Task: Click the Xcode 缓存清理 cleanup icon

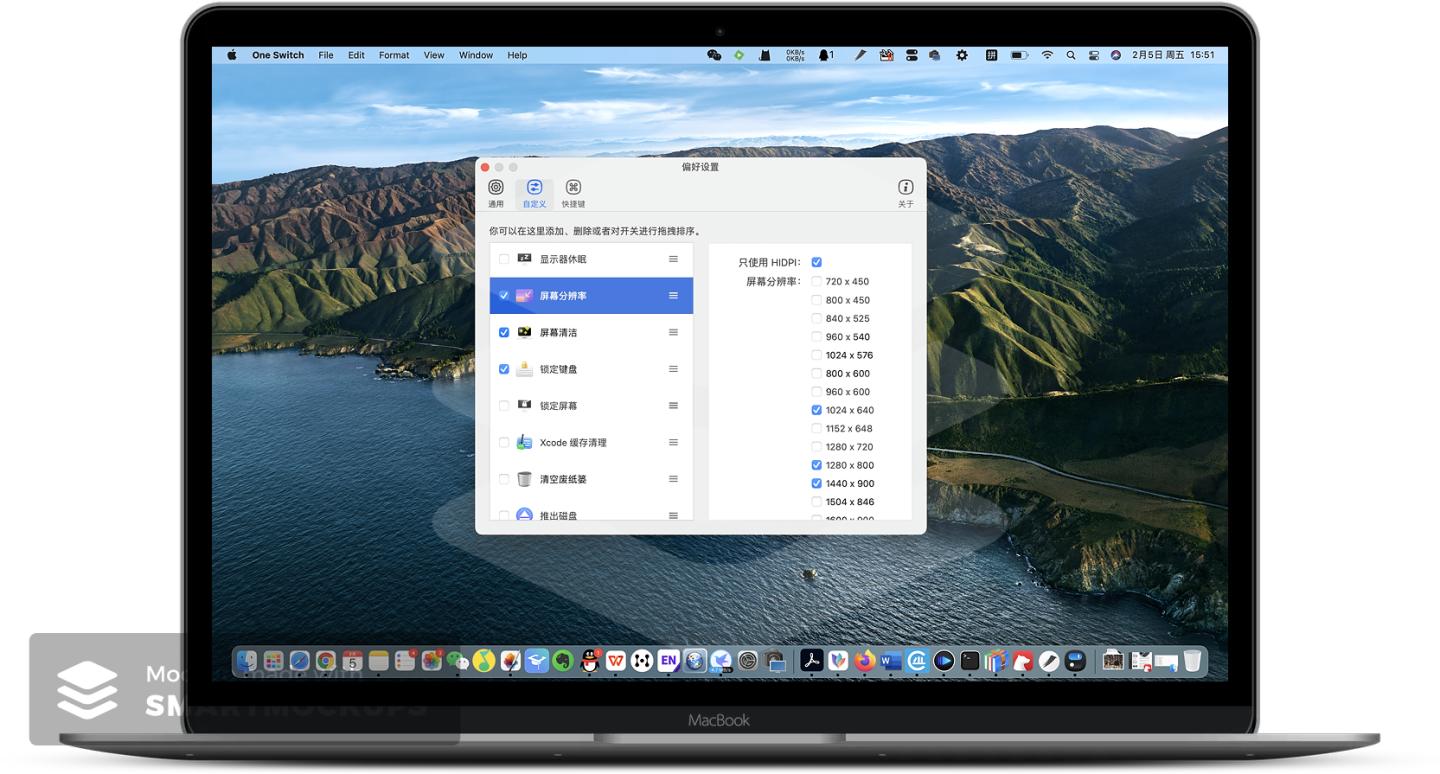Action: [x=524, y=441]
